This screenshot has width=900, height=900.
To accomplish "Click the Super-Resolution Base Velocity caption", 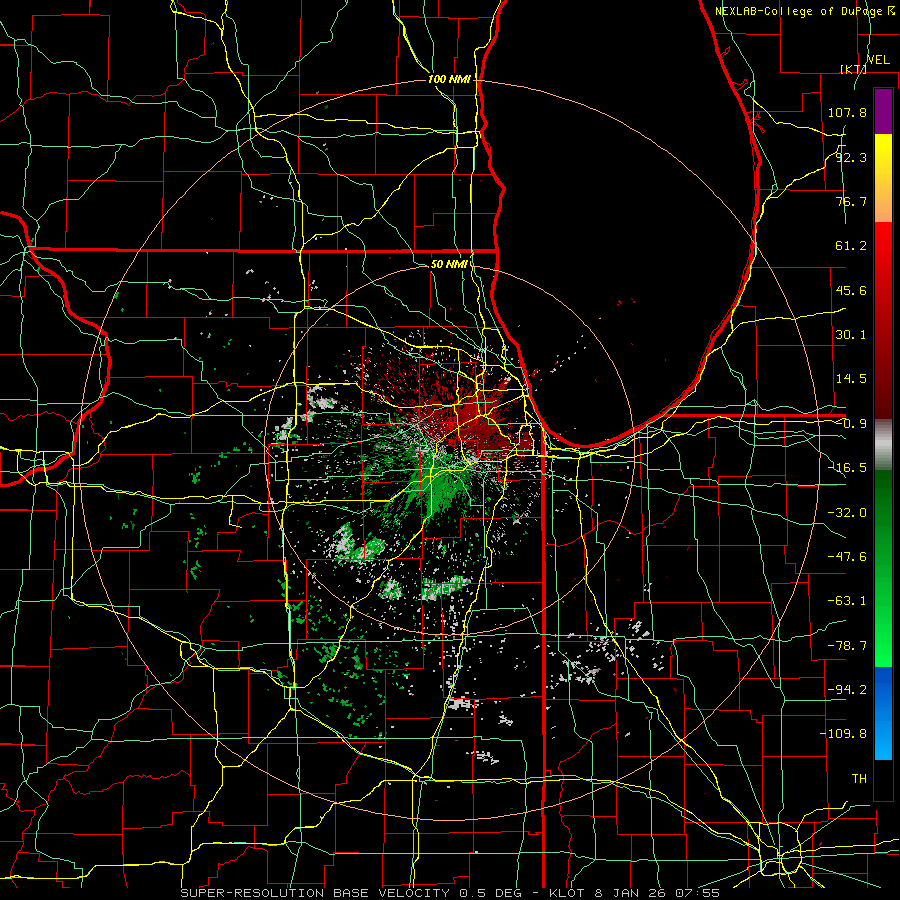I will click(x=449, y=893).
